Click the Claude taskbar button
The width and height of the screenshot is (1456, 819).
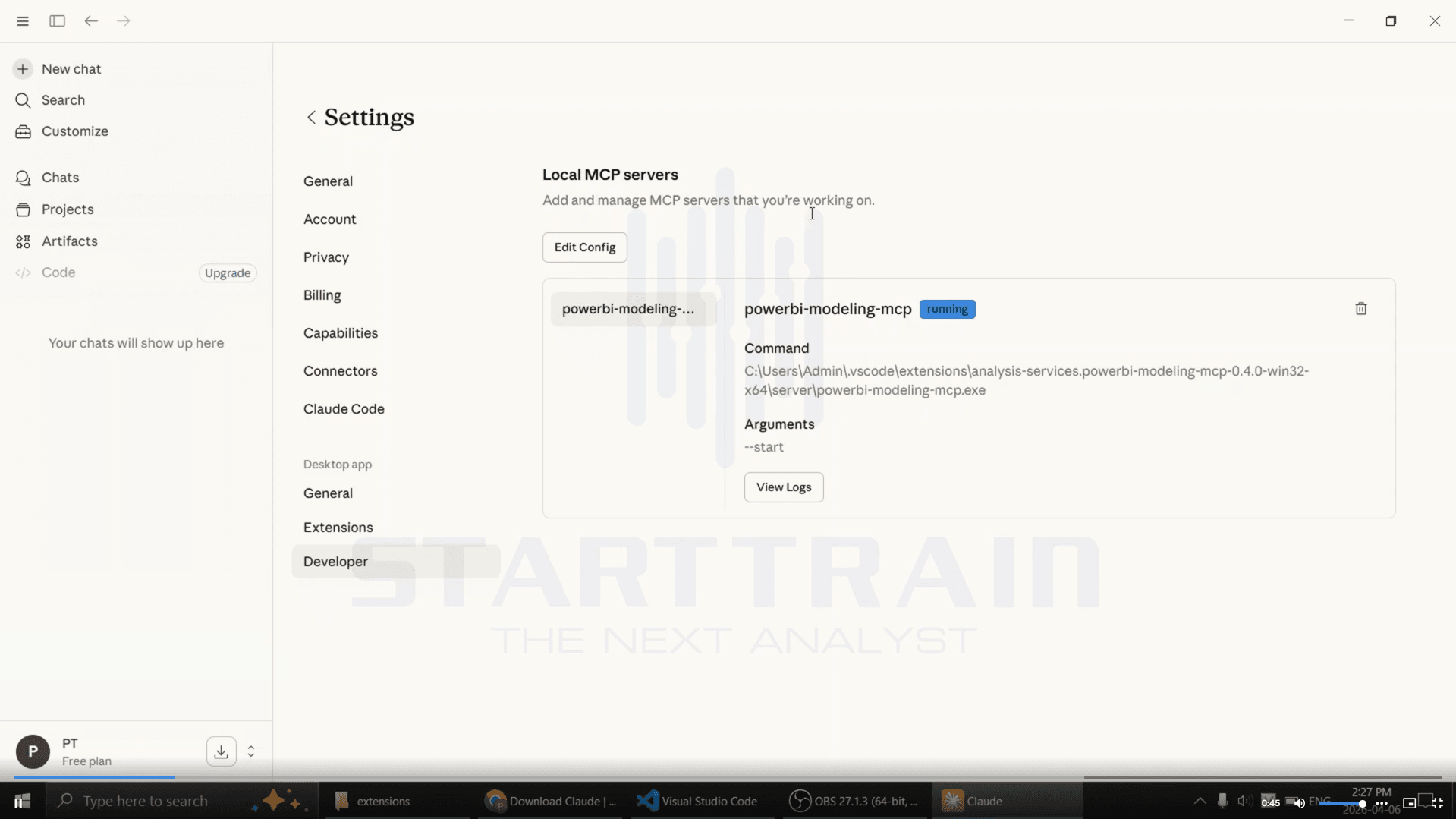pos(1007,801)
